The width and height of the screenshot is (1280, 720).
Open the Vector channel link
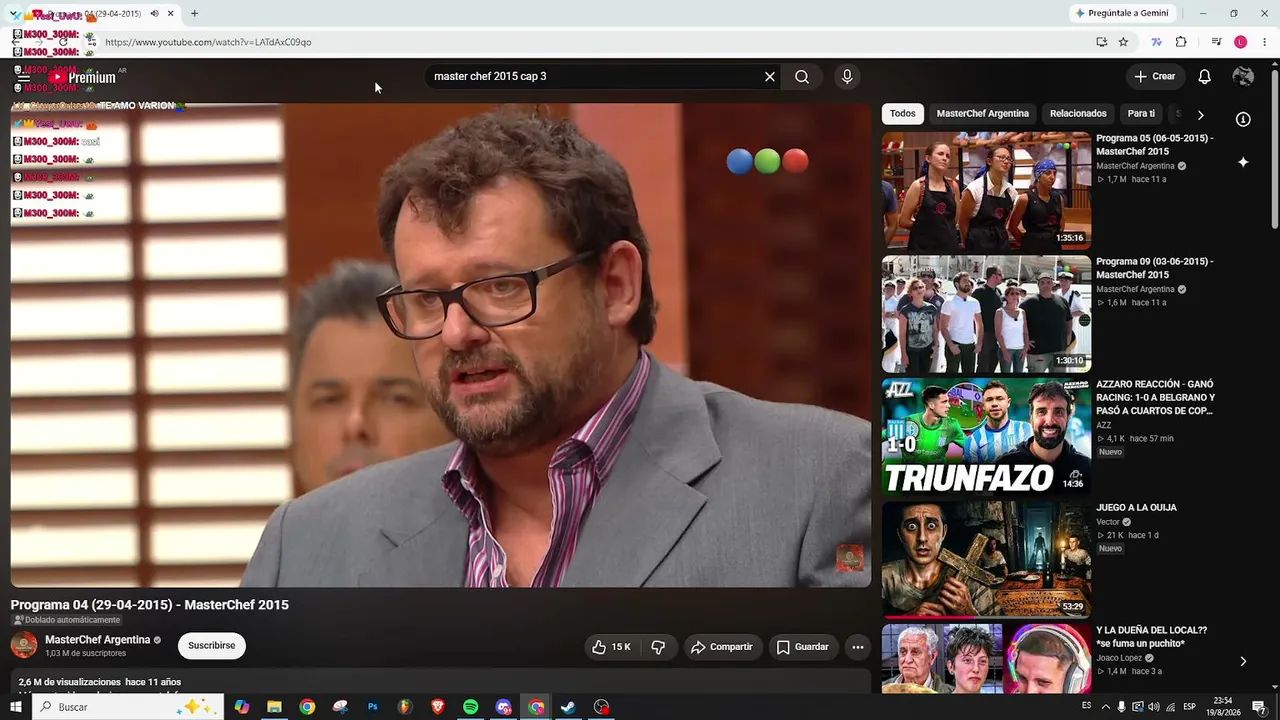pos(1108,522)
